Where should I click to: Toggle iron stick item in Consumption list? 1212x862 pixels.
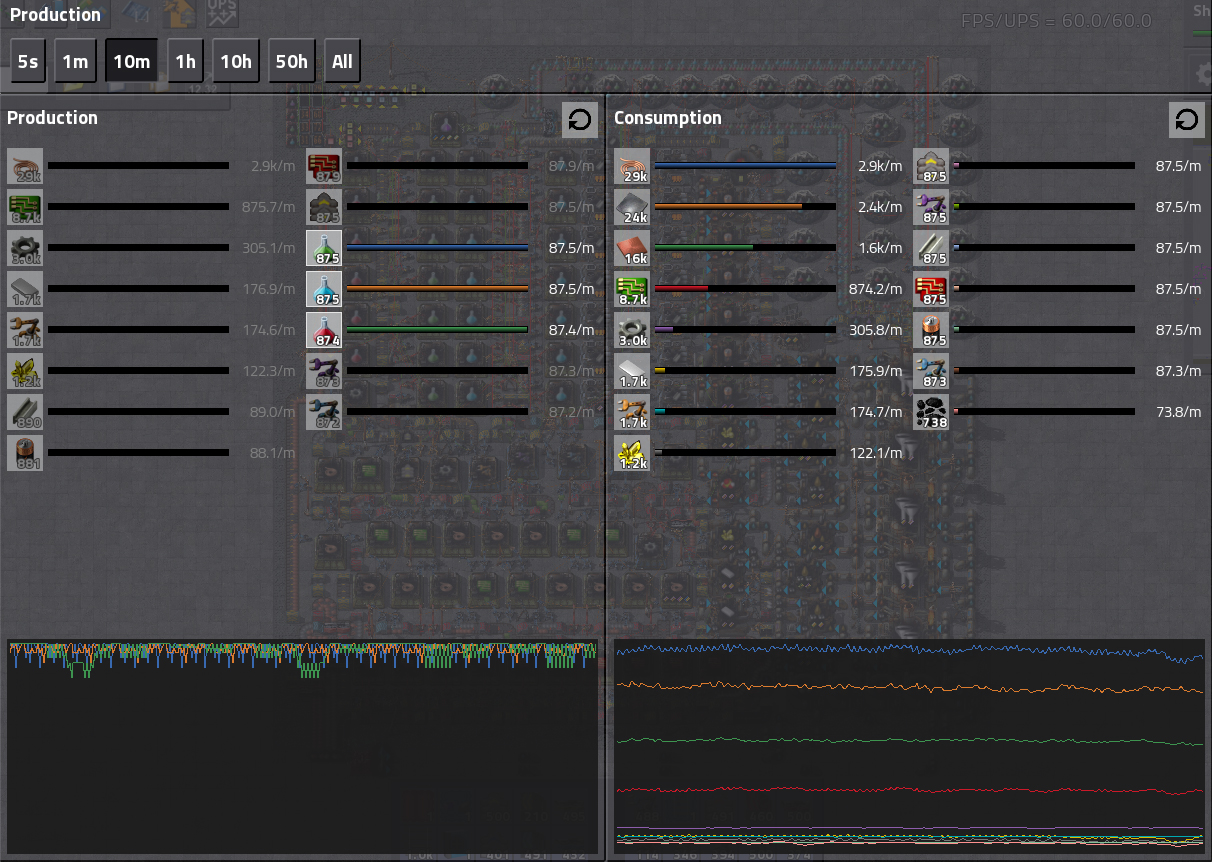(931, 248)
